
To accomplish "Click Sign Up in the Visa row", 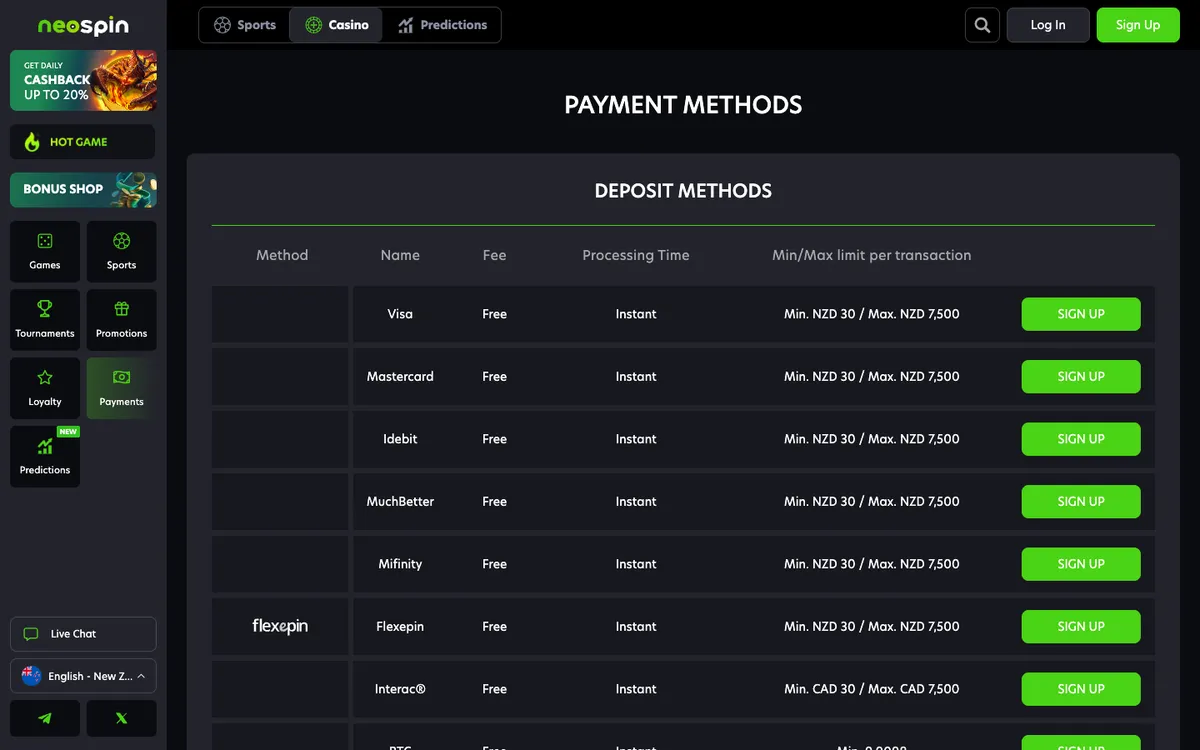I will [1081, 314].
